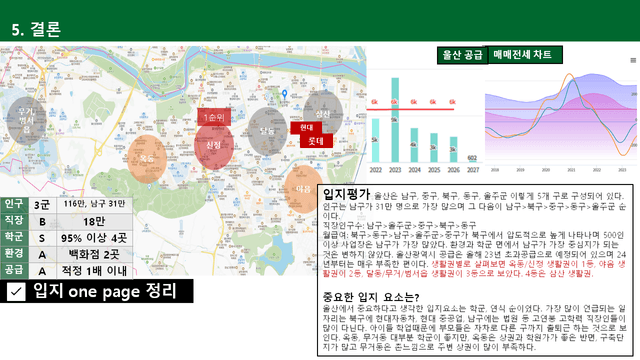Image resolution: width=640 pixels, height=360 pixels.
Task: Select the gray 무거 범서읍 circle on the map
Action: (x=26, y=121)
